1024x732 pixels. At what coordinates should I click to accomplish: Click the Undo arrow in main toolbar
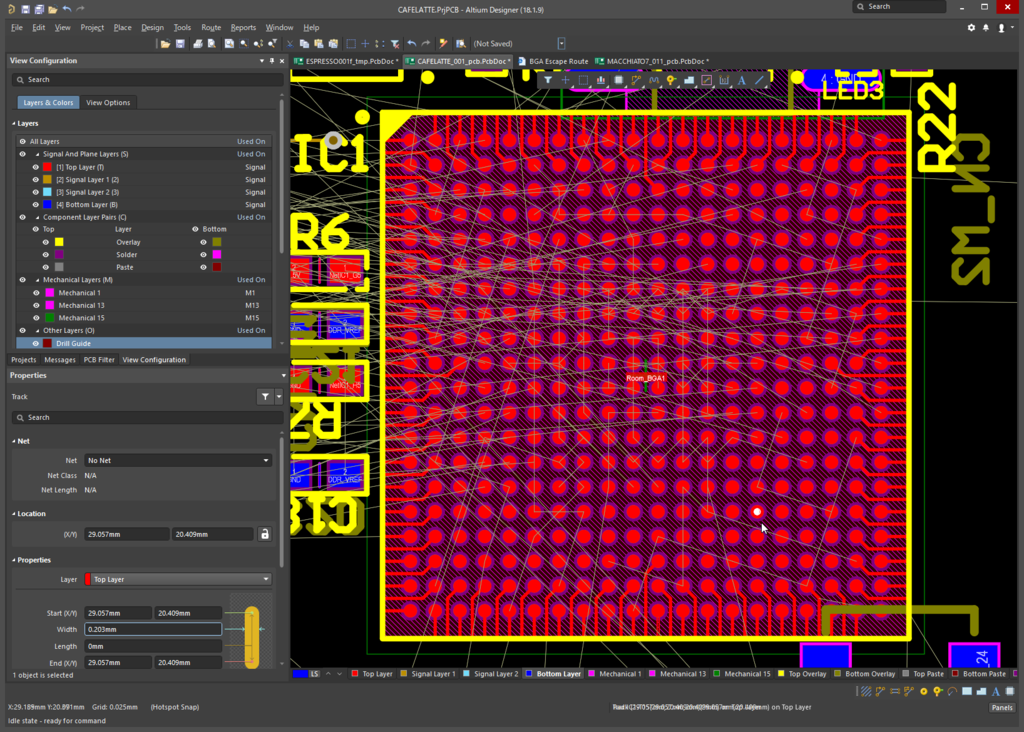pos(411,44)
